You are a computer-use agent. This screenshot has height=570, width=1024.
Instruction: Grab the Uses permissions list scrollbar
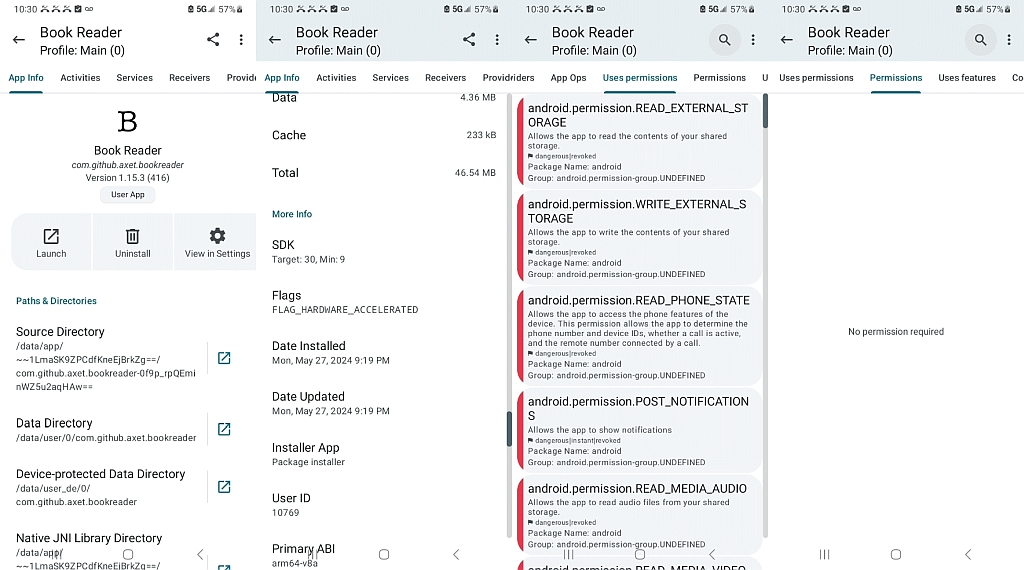[x=765, y=111]
